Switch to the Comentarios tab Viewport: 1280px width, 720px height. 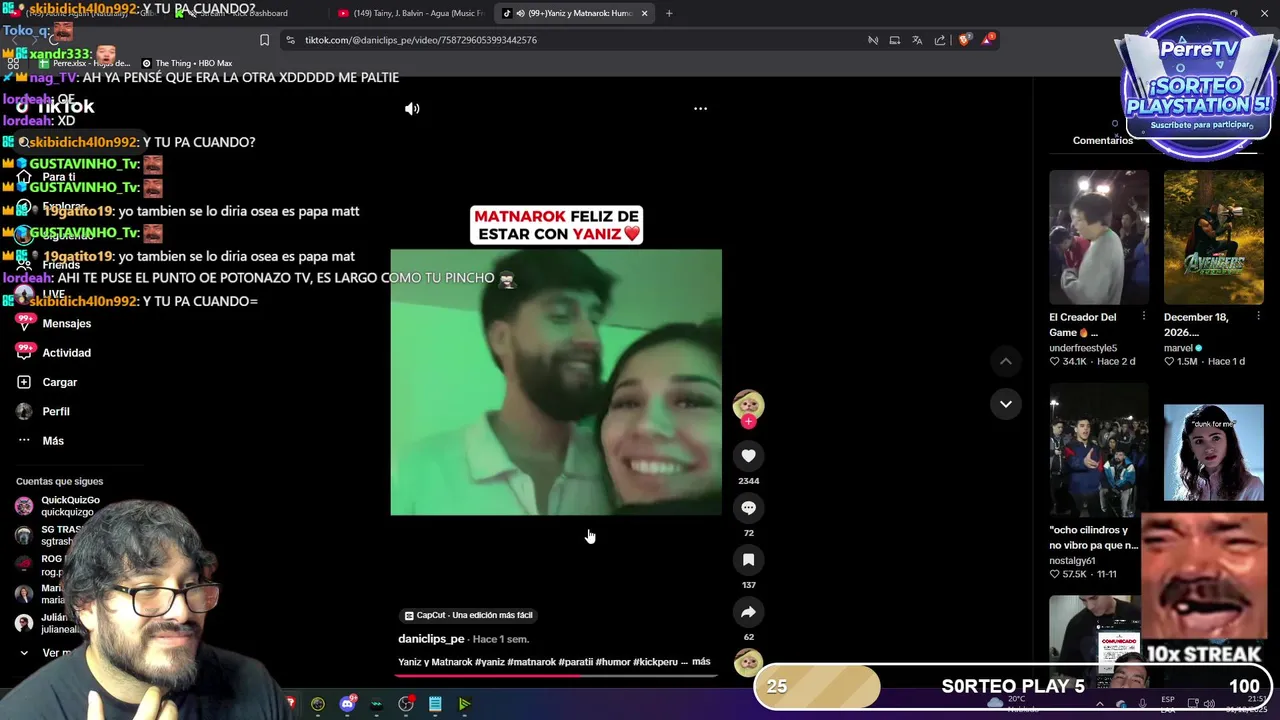[x=1103, y=141]
